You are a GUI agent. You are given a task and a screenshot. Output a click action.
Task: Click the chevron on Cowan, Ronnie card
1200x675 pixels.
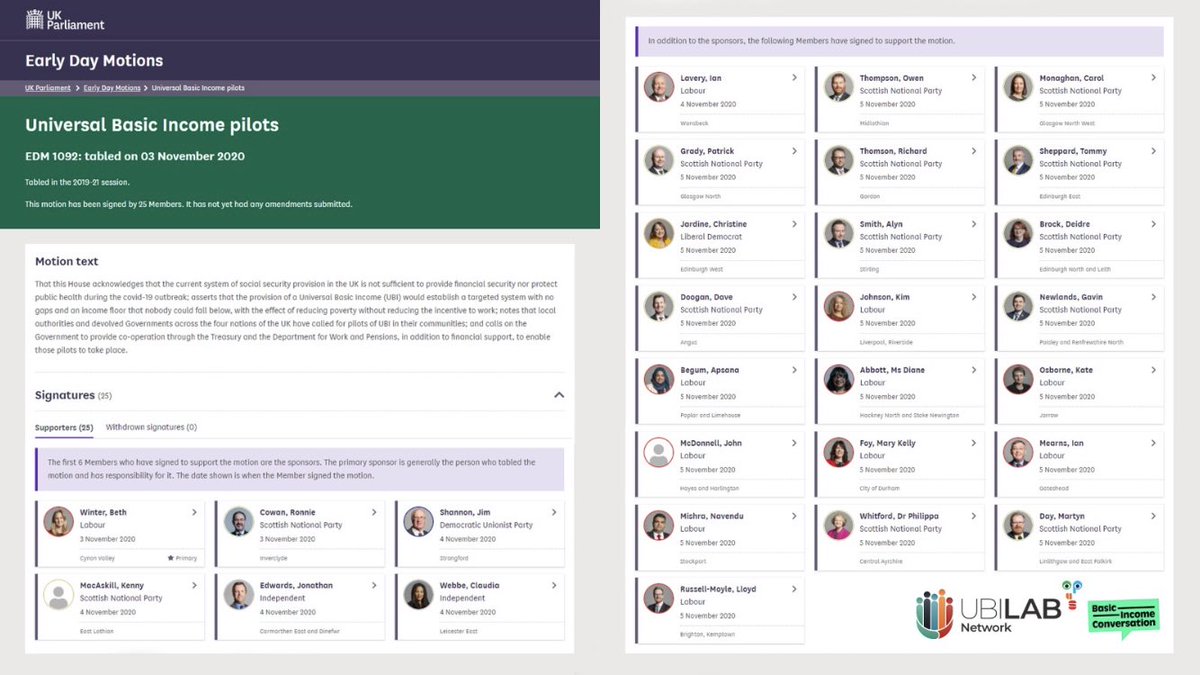click(374, 512)
